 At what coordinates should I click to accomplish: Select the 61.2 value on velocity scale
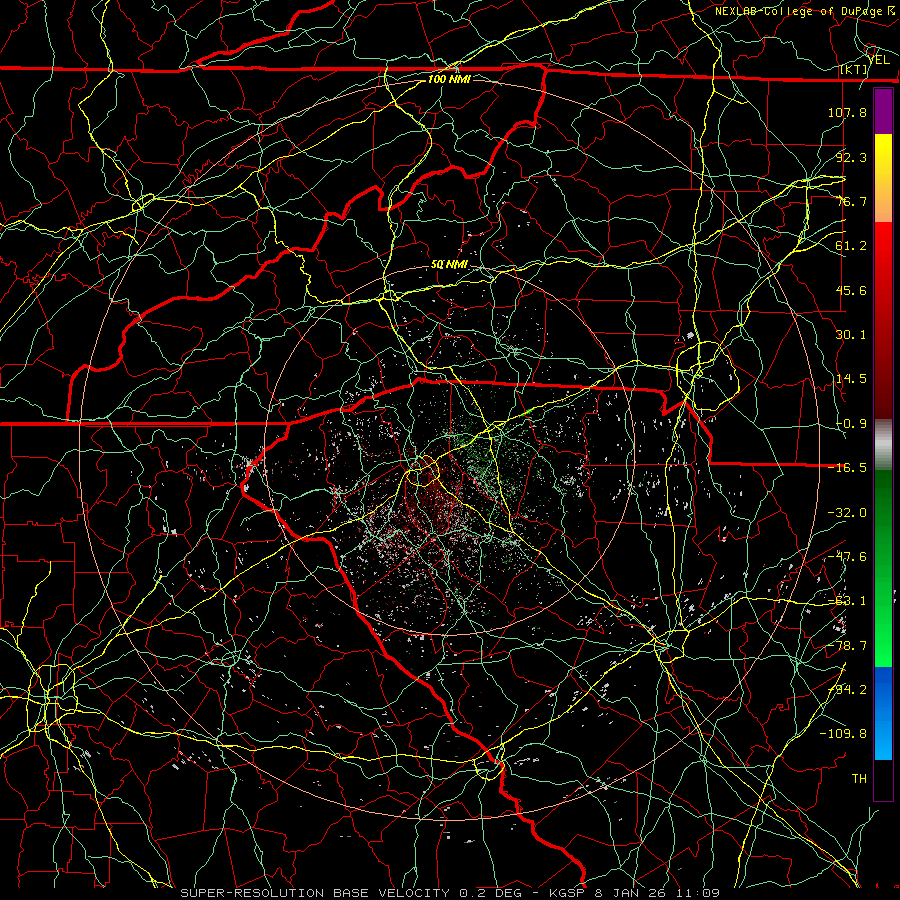(852, 246)
